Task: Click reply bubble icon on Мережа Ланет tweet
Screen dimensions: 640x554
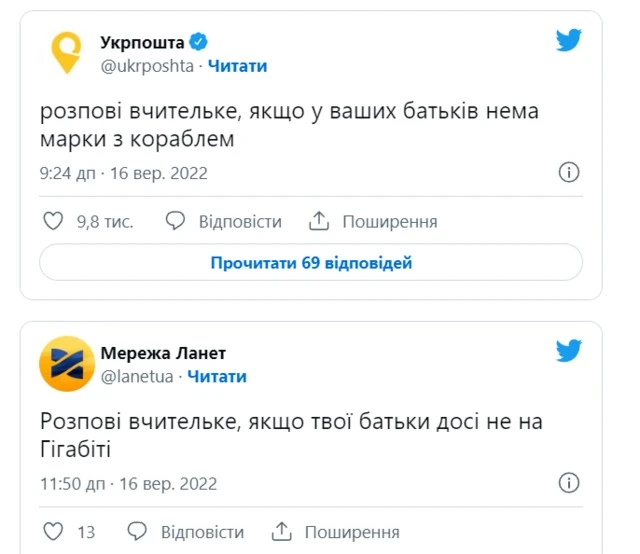Action: pos(137,532)
